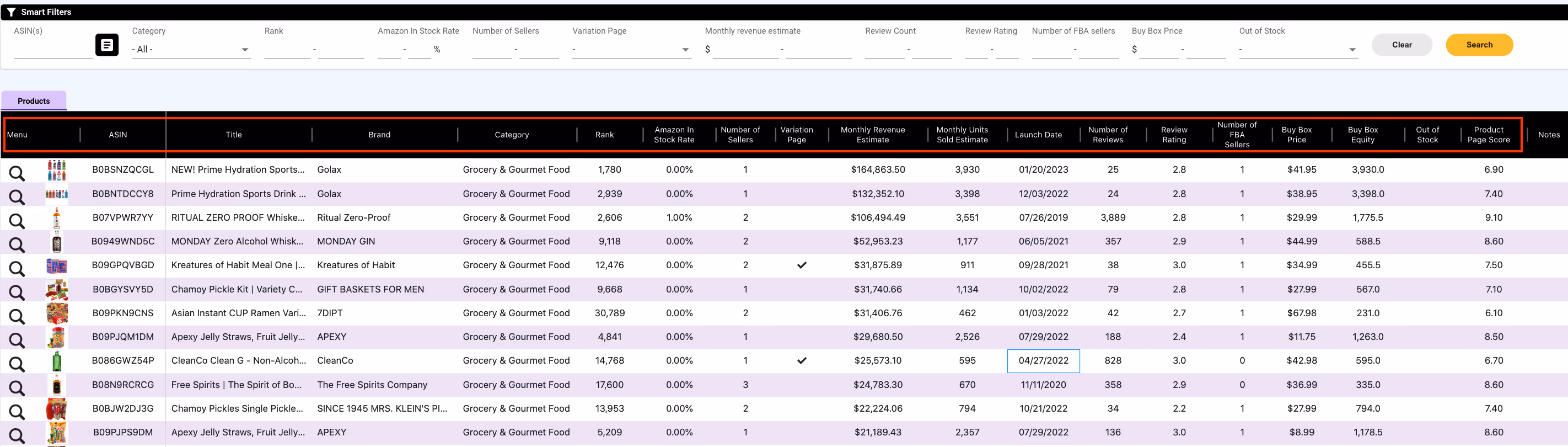Open magnifier menu for B0BGYSVY5D row
Image resolution: width=1568 pixels, height=447 pixels.
point(17,292)
